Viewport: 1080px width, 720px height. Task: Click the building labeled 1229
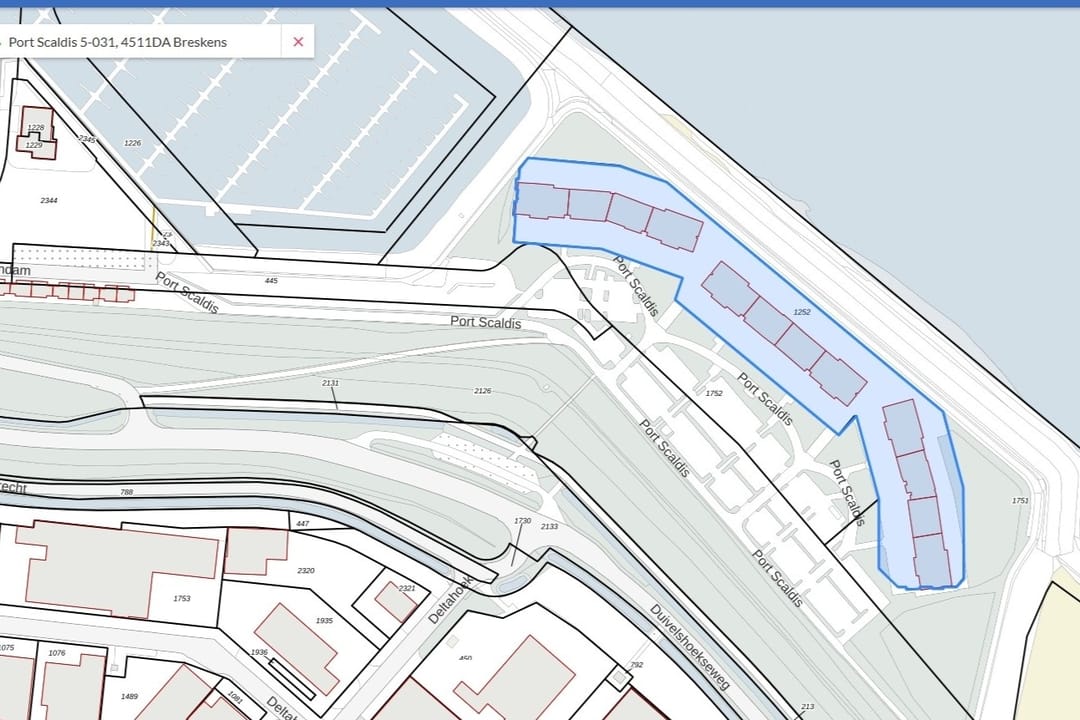point(35,146)
